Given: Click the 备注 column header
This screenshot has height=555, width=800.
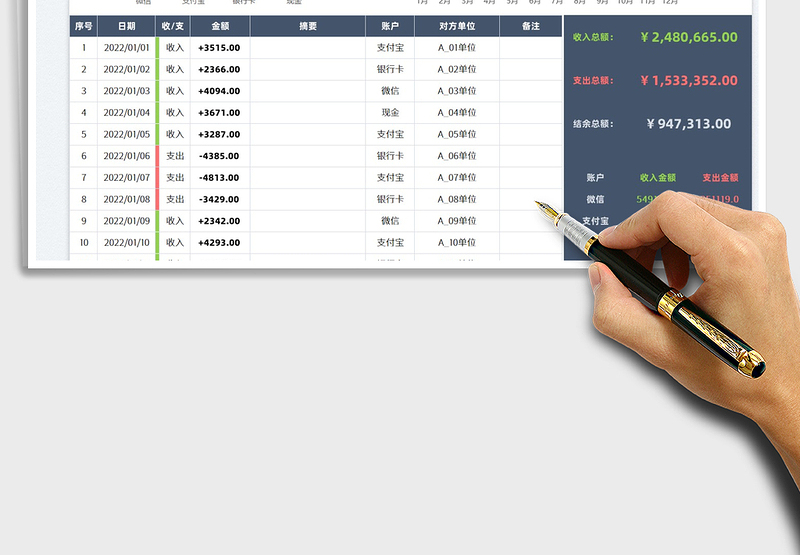Looking at the screenshot, I should pos(531,26).
